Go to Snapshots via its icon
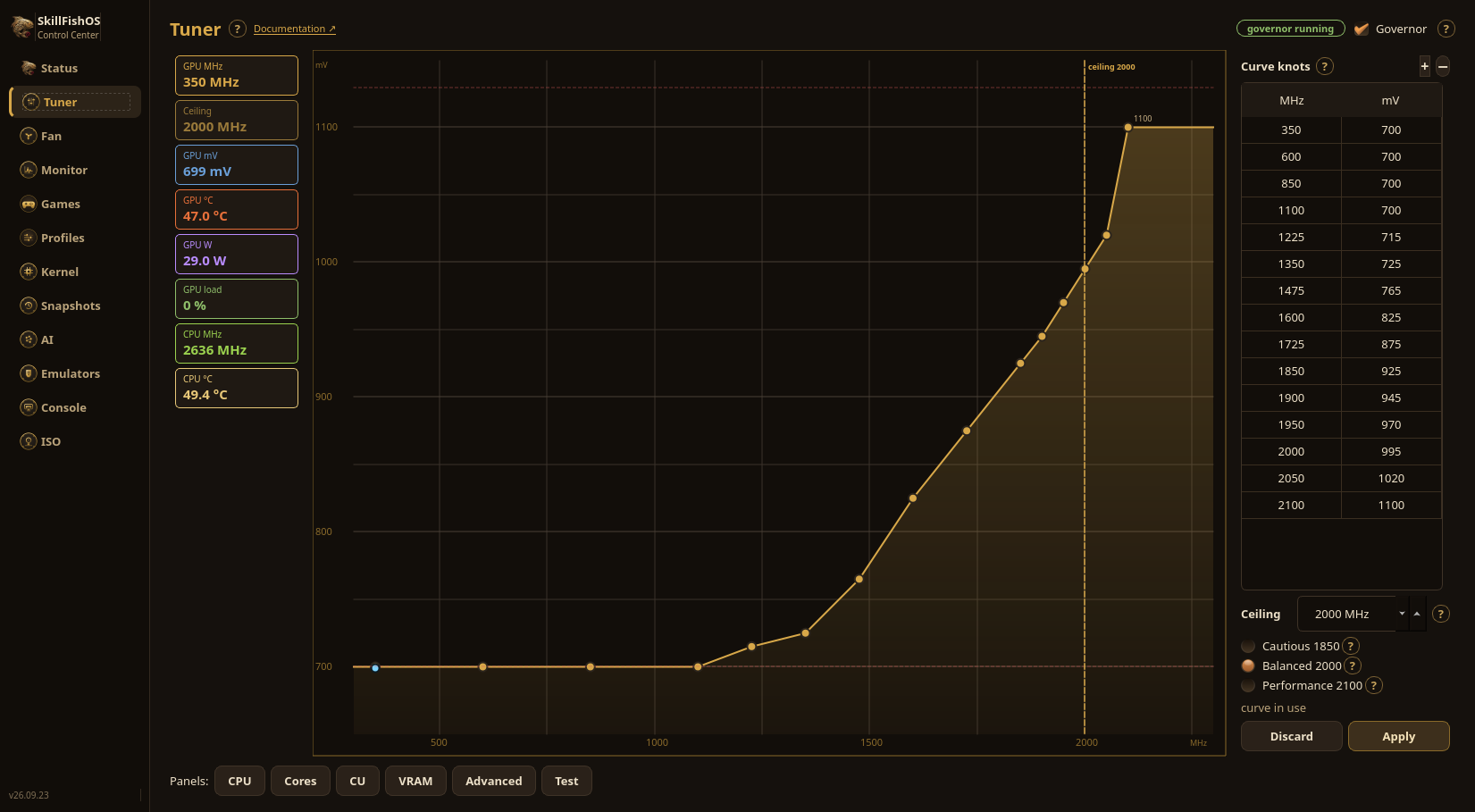The image size is (1475, 812). point(29,306)
